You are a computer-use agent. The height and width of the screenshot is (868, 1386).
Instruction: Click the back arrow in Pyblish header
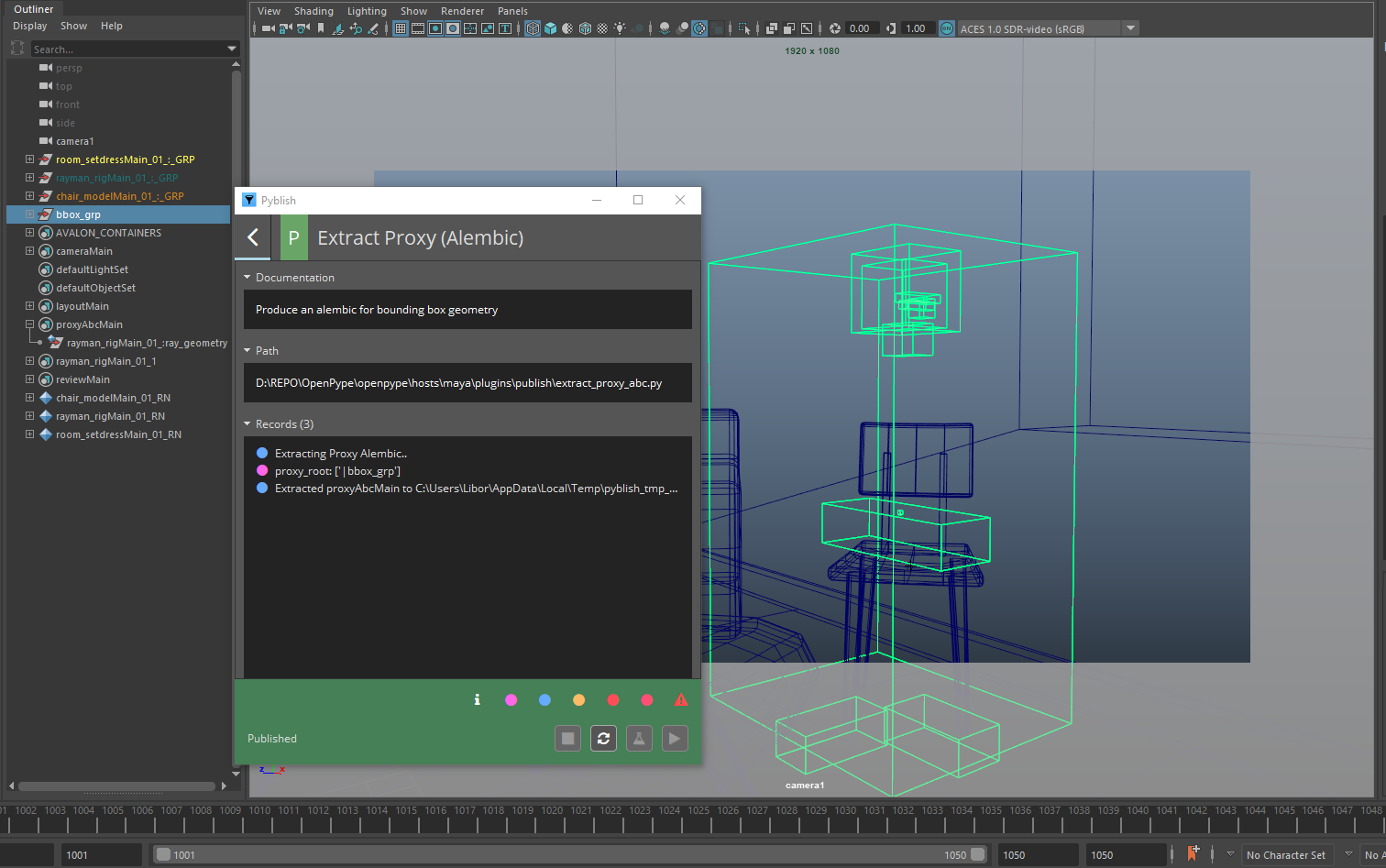(x=252, y=236)
